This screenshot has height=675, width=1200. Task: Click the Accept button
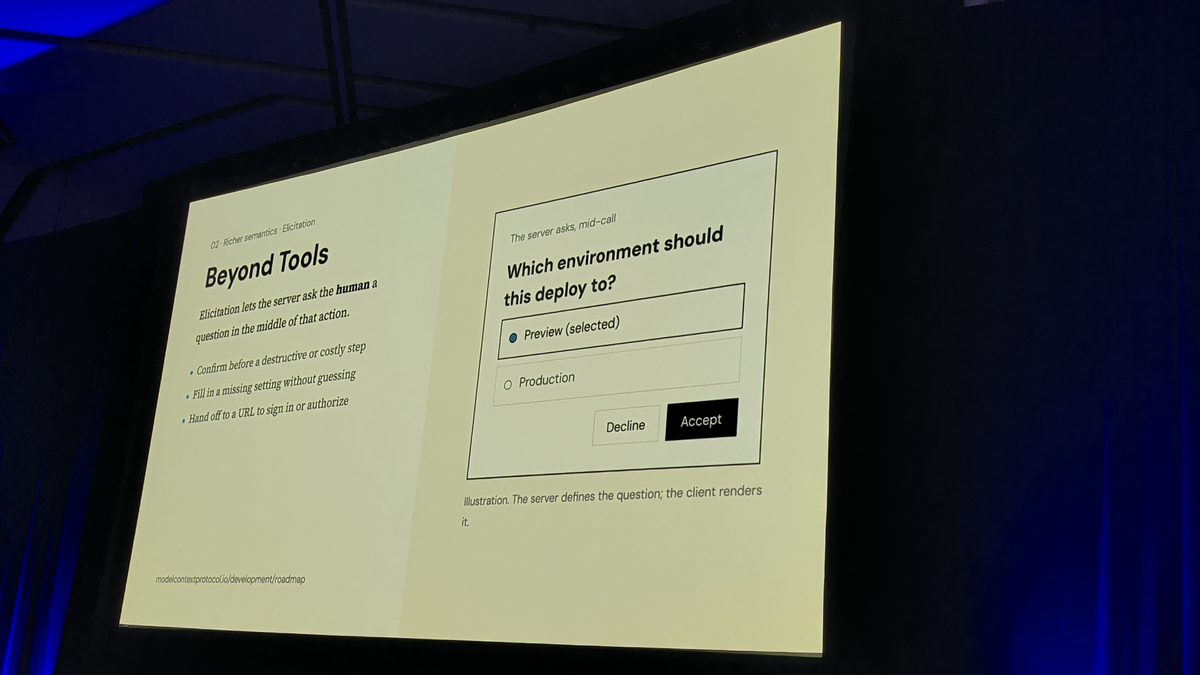pos(701,420)
